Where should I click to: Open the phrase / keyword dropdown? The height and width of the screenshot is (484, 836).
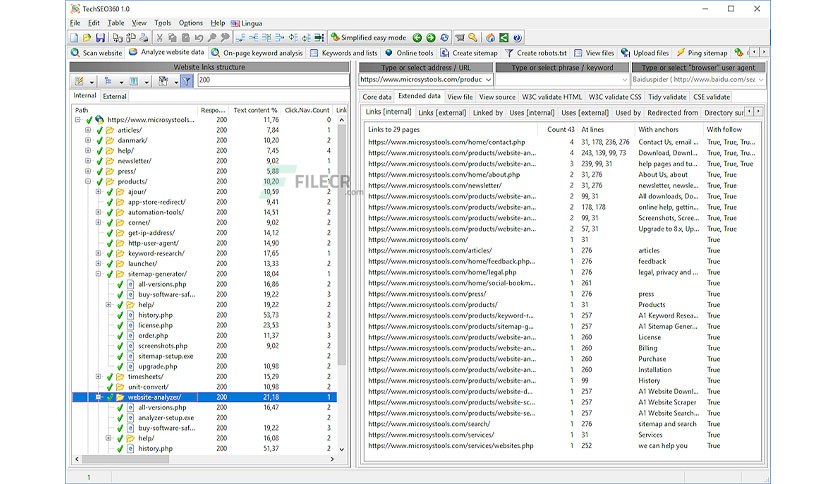point(624,79)
